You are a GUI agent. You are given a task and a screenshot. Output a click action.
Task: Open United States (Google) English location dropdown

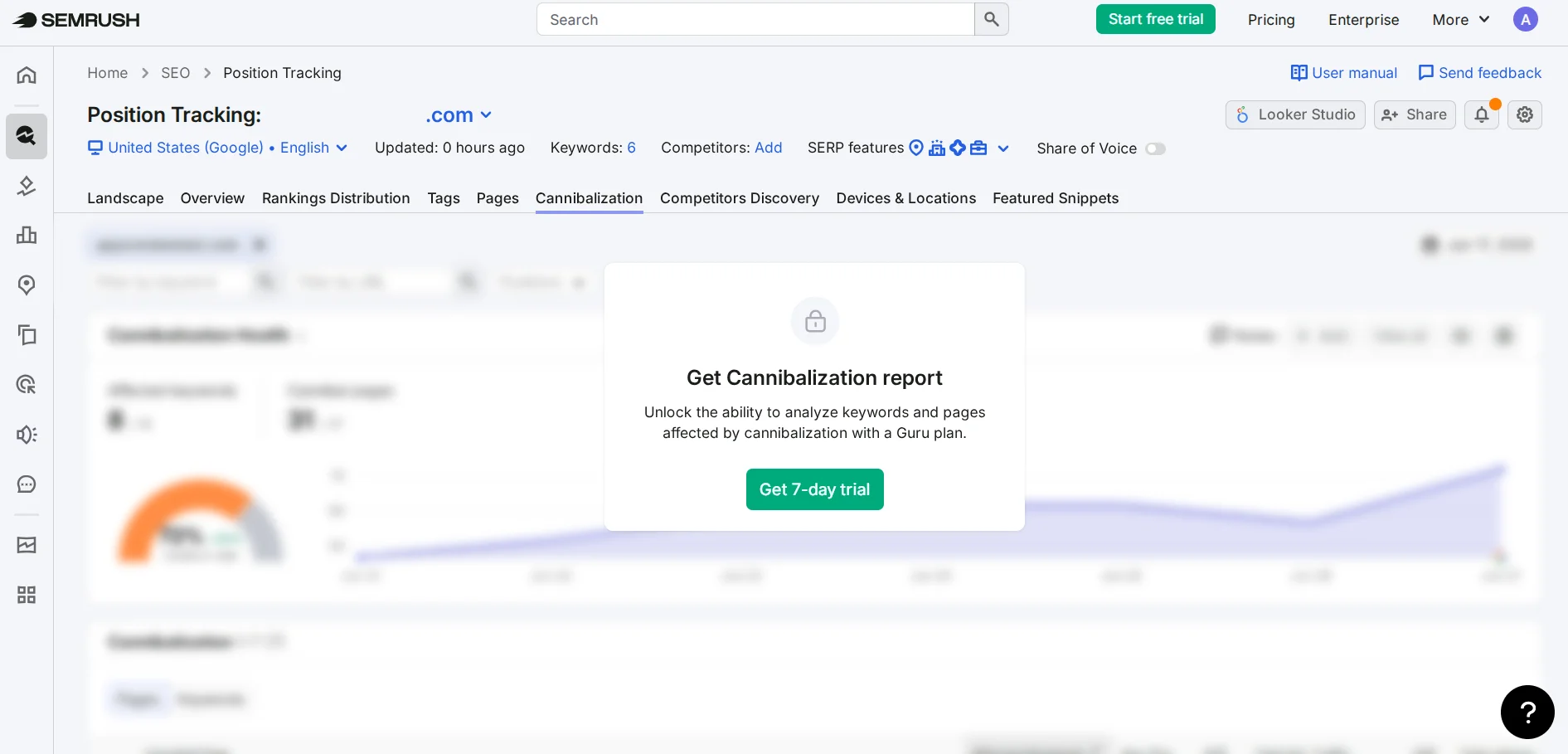point(217,148)
